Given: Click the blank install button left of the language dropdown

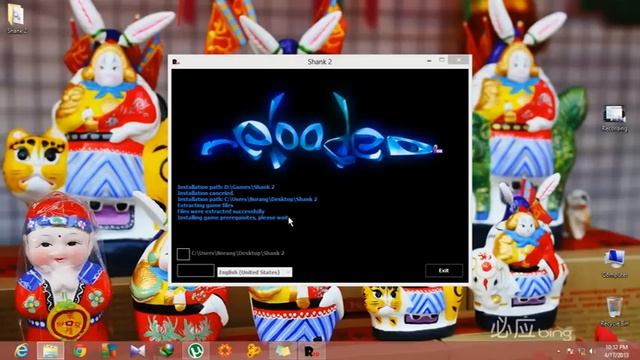Looking at the screenshot, I should [196, 271].
